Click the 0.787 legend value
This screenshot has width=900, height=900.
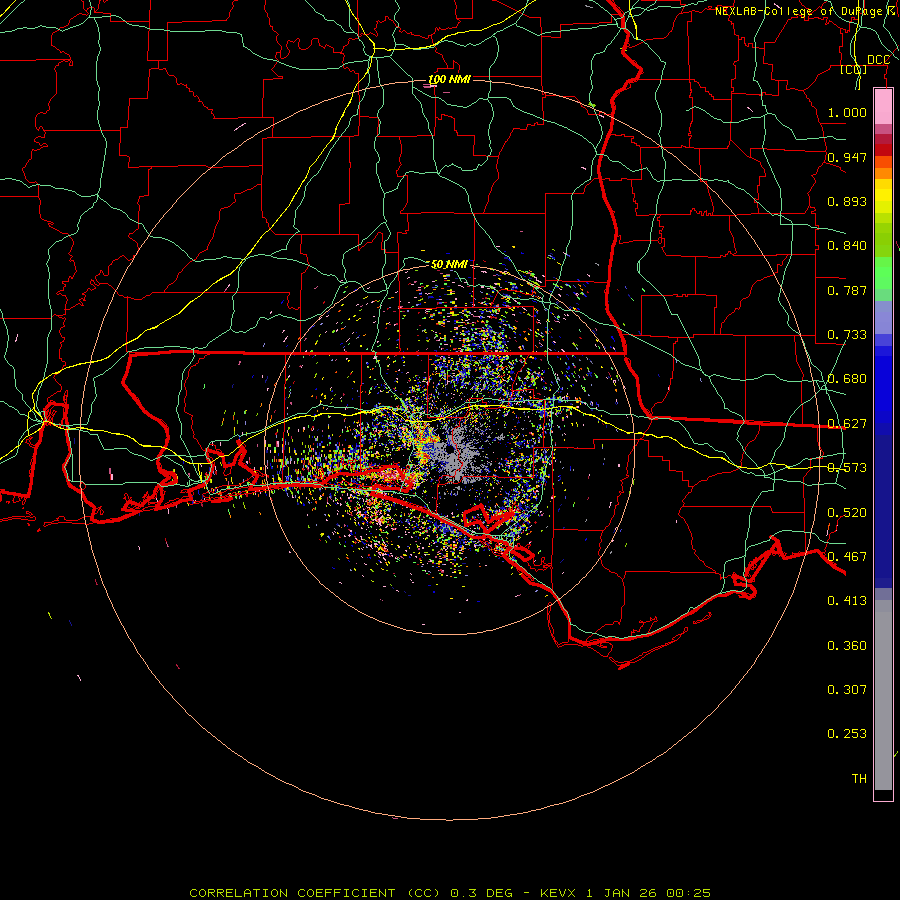(847, 290)
